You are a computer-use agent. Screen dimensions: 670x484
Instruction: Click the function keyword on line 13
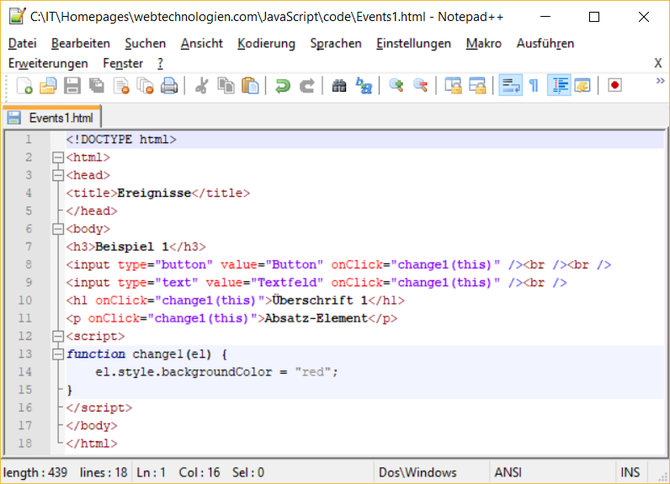pos(96,354)
